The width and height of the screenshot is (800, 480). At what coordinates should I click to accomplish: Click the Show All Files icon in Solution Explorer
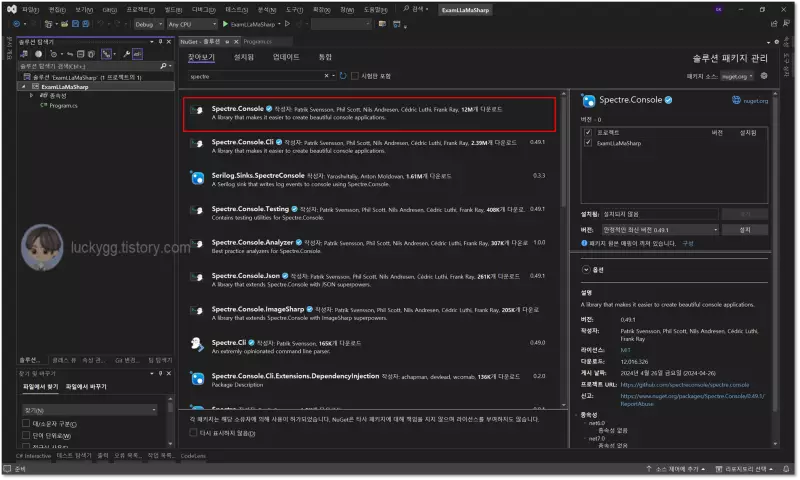(91, 54)
